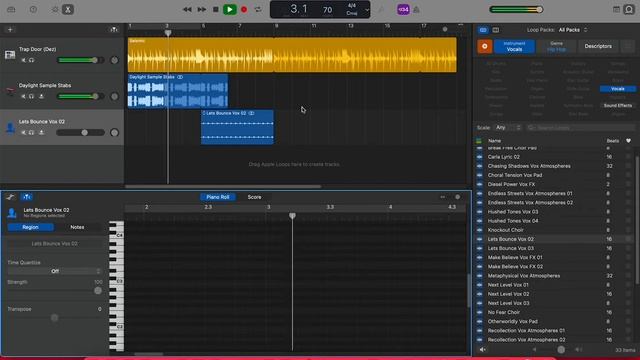Screen dimensions: 640x360
Task: Solo the Daylight Sample Stabs track
Action: coord(31,96)
